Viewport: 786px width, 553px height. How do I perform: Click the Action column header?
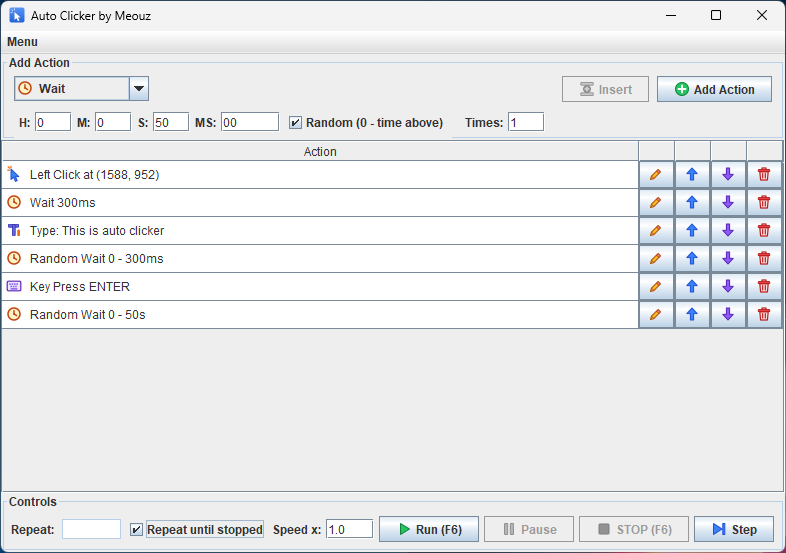pyautogui.click(x=320, y=151)
